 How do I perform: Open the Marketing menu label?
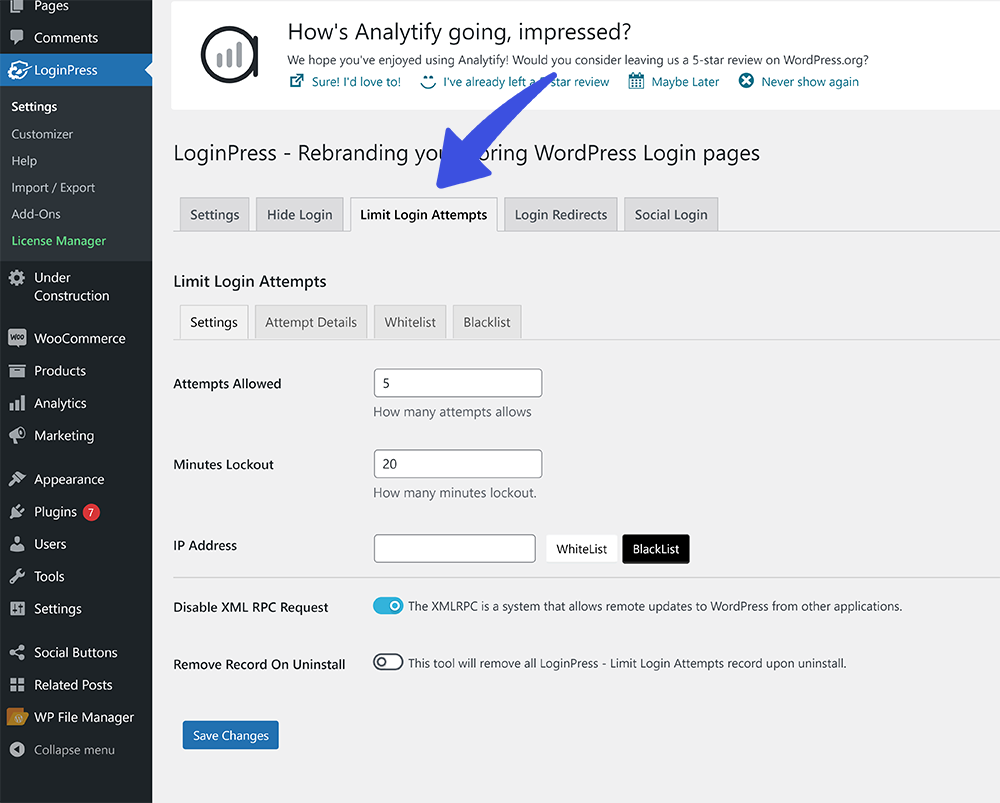coord(64,435)
